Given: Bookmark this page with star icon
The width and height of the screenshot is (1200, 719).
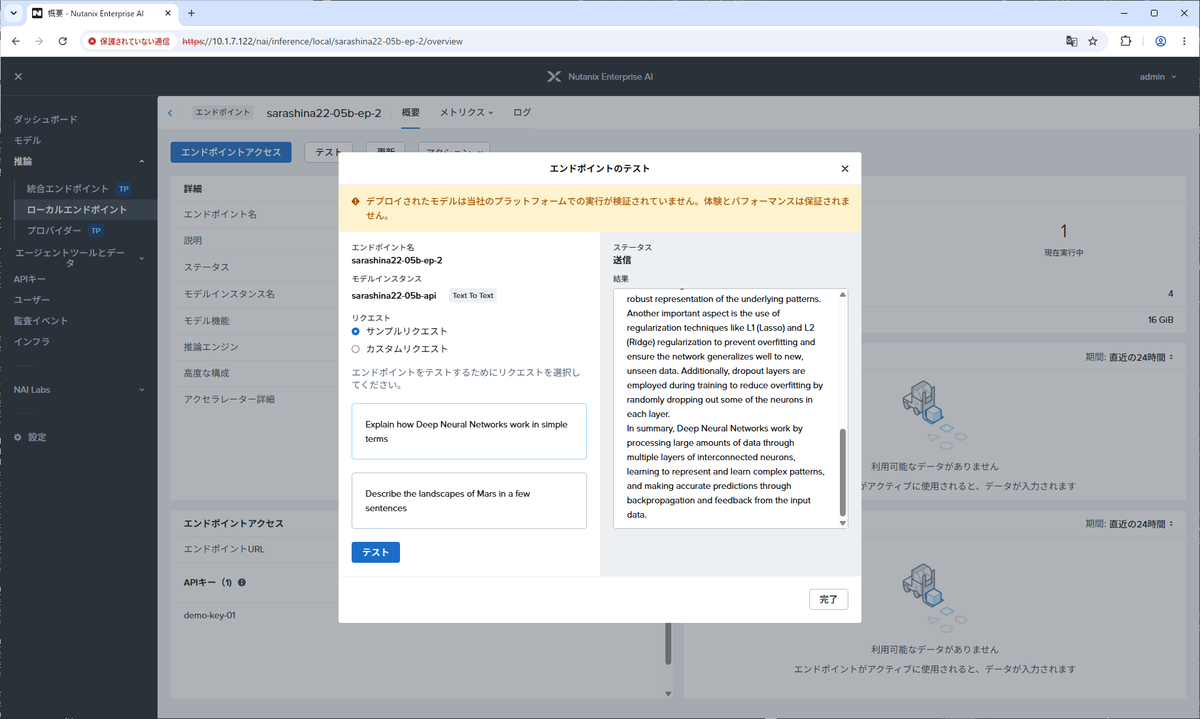Looking at the screenshot, I should 1093,42.
